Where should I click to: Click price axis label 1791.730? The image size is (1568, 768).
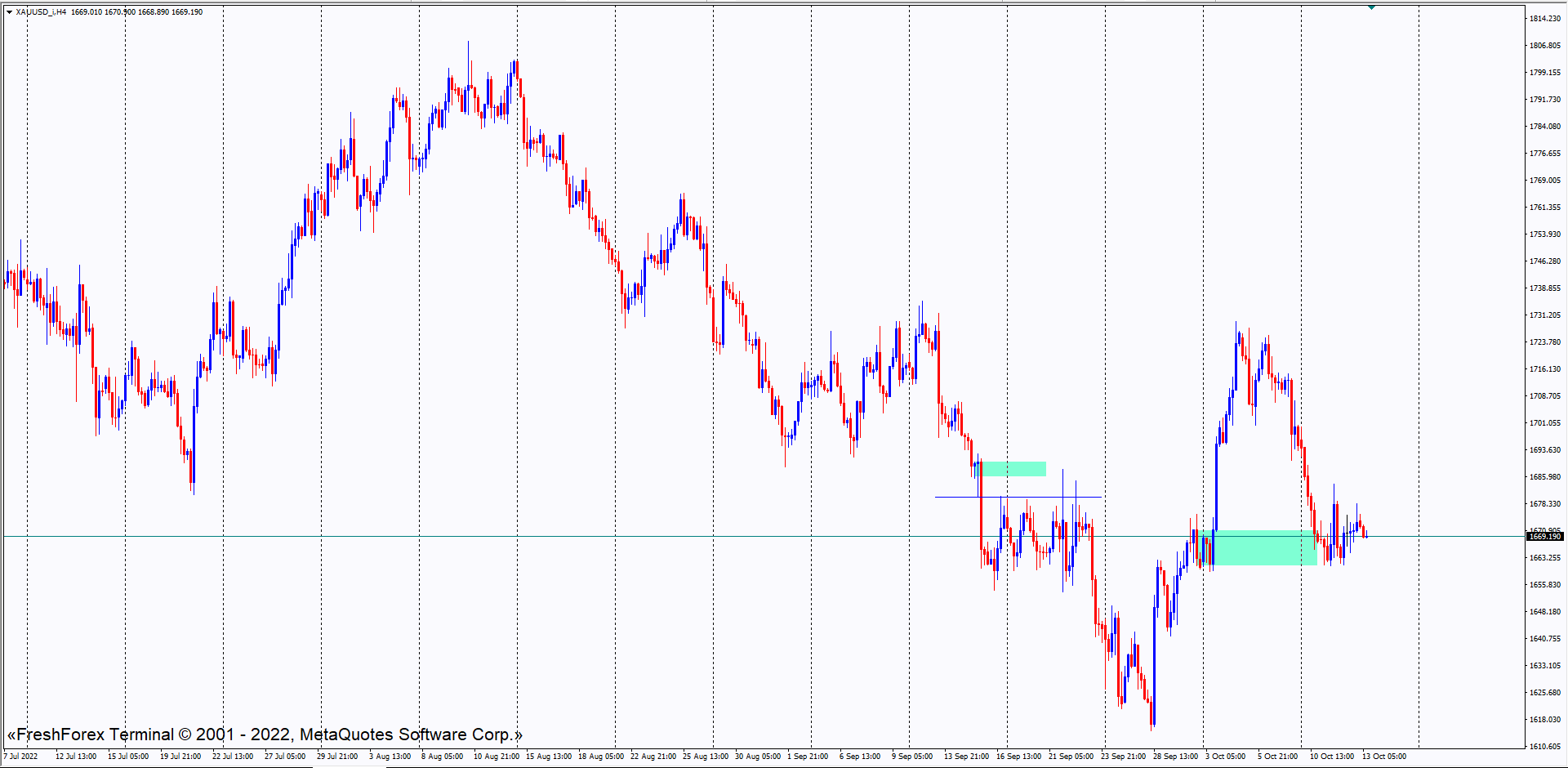coord(1545,100)
